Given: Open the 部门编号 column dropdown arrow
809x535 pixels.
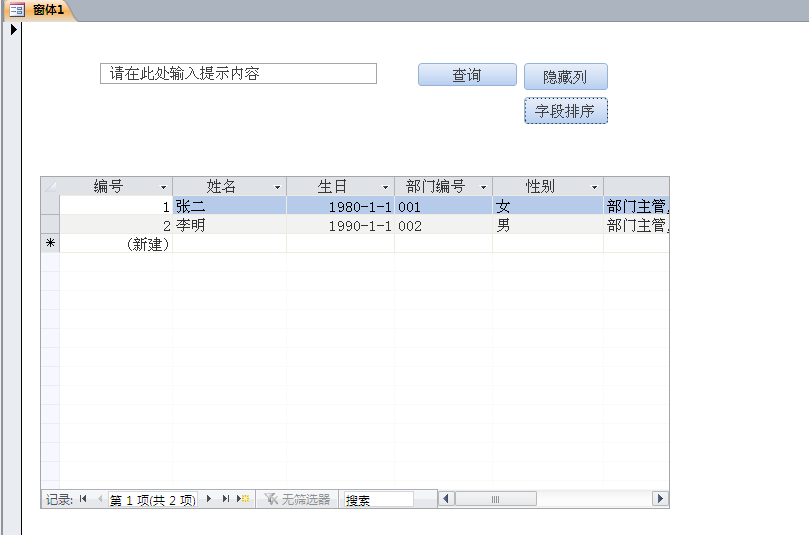Looking at the screenshot, I should click(x=483, y=187).
